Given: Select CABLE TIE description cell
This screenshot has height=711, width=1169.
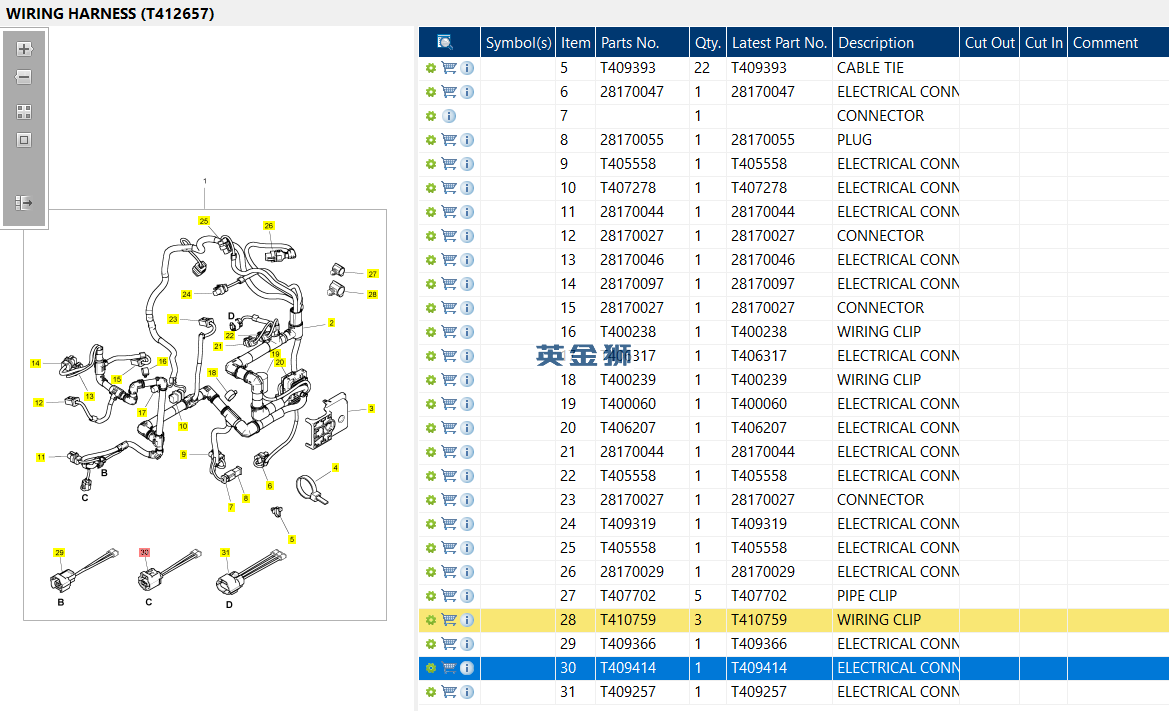Looking at the screenshot, I should (870, 68).
